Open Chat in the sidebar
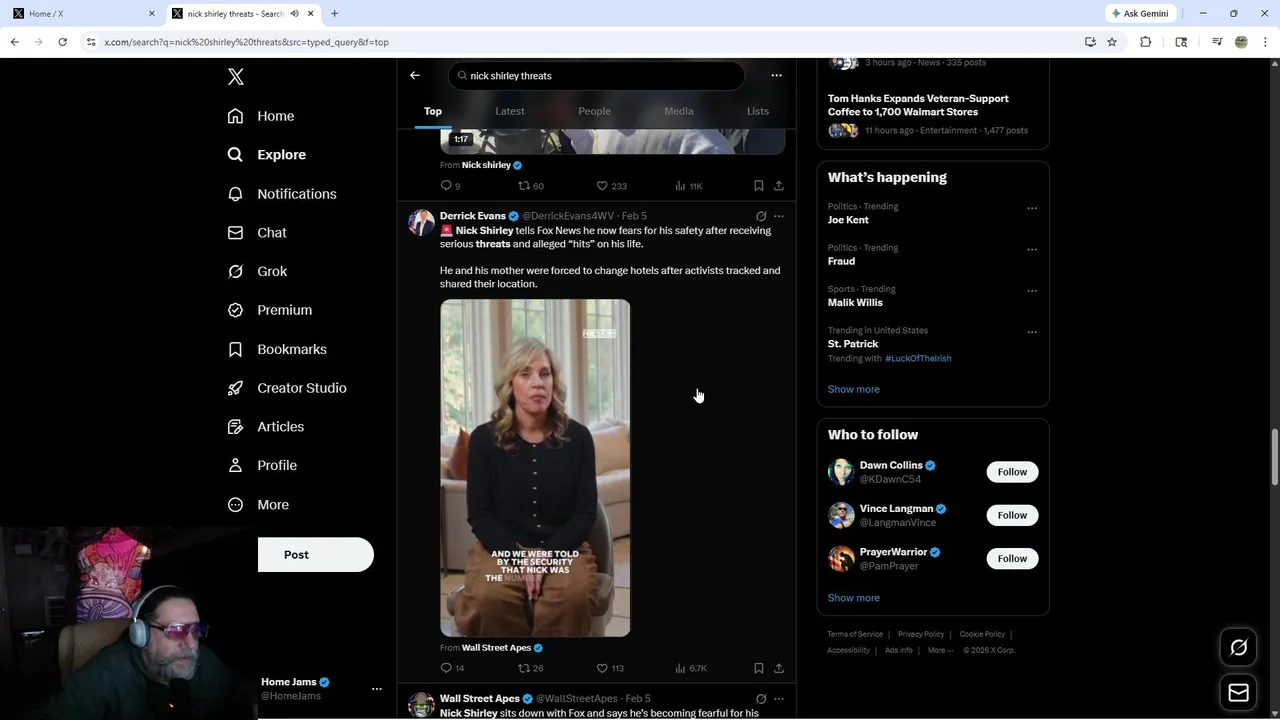 click(x=257, y=232)
